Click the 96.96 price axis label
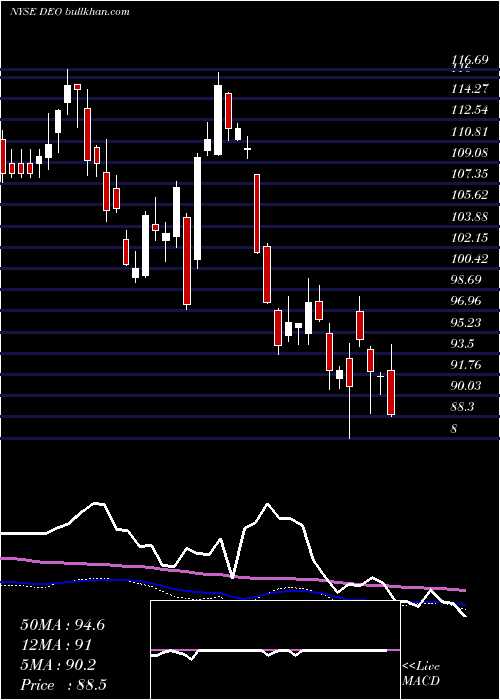The image size is (500, 700). 467,301
